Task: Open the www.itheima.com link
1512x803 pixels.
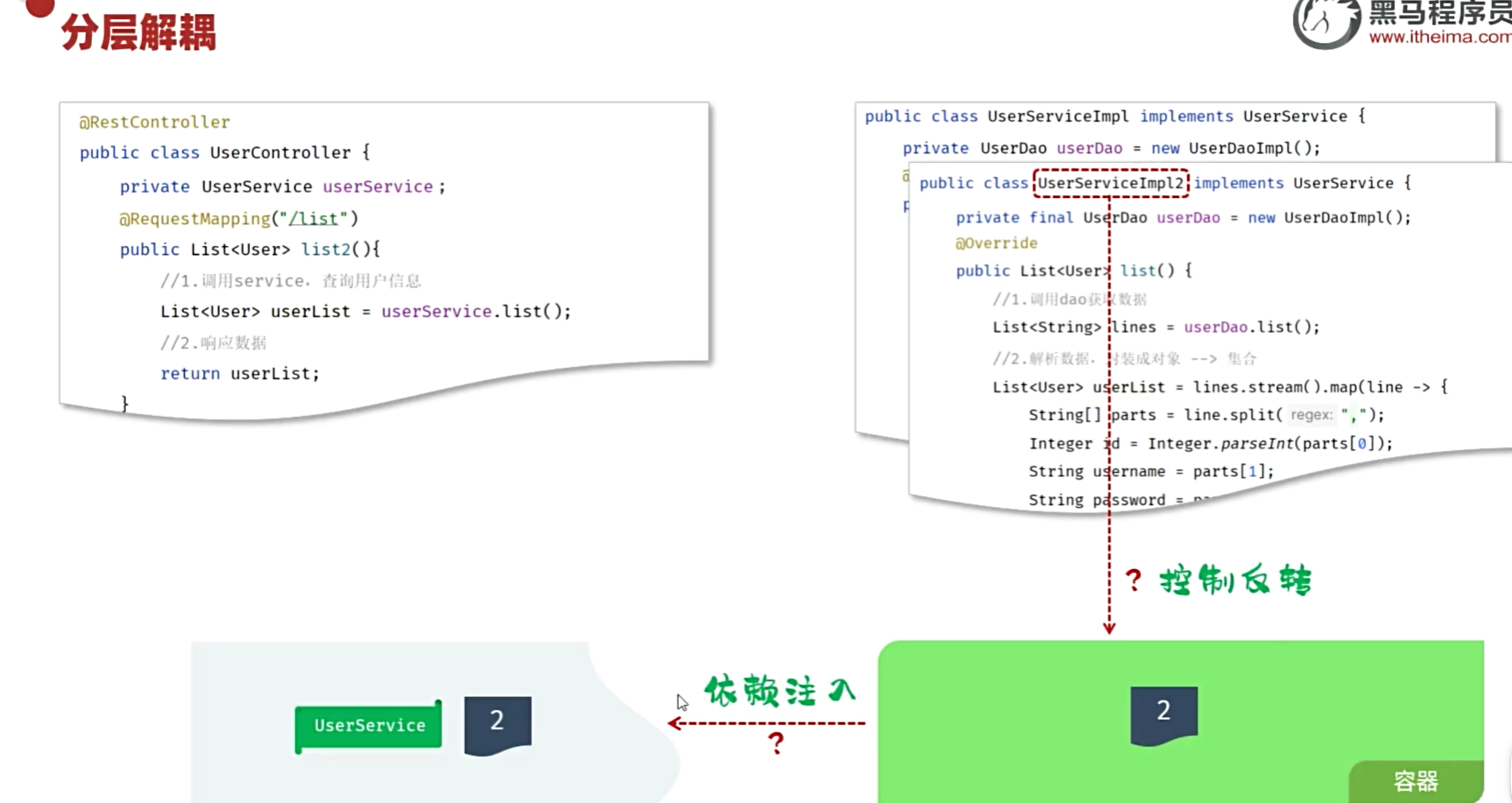Action: click(x=1439, y=37)
